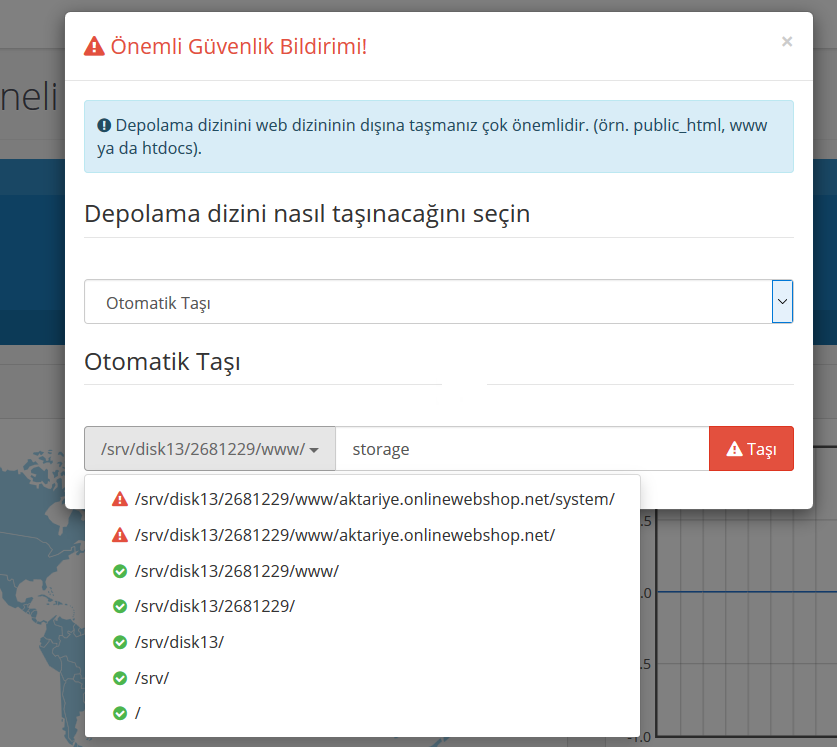The image size is (837, 747).
Task: Open the Otomatik Taşı select dropdown
Action: pos(428,302)
